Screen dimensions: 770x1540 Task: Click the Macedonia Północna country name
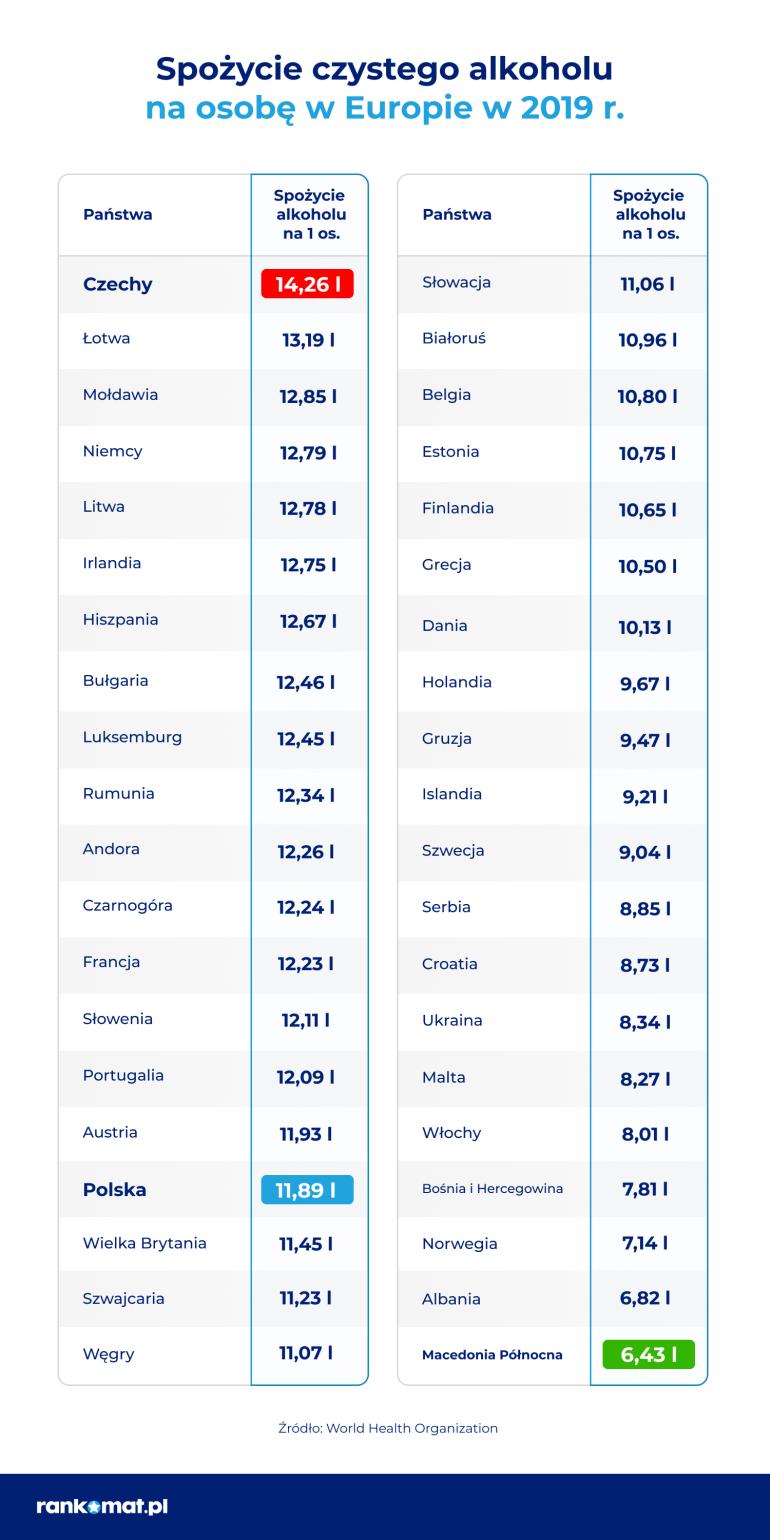(492, 1355)
